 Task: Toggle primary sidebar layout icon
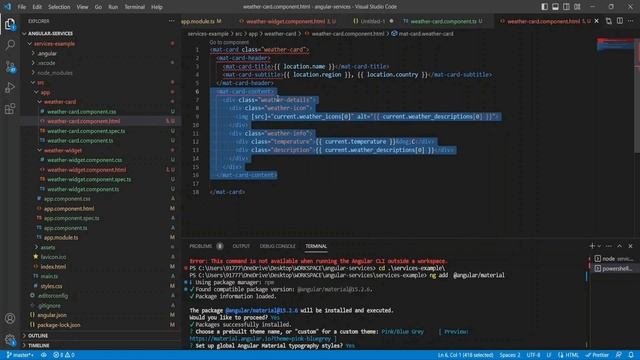(544, 7)
